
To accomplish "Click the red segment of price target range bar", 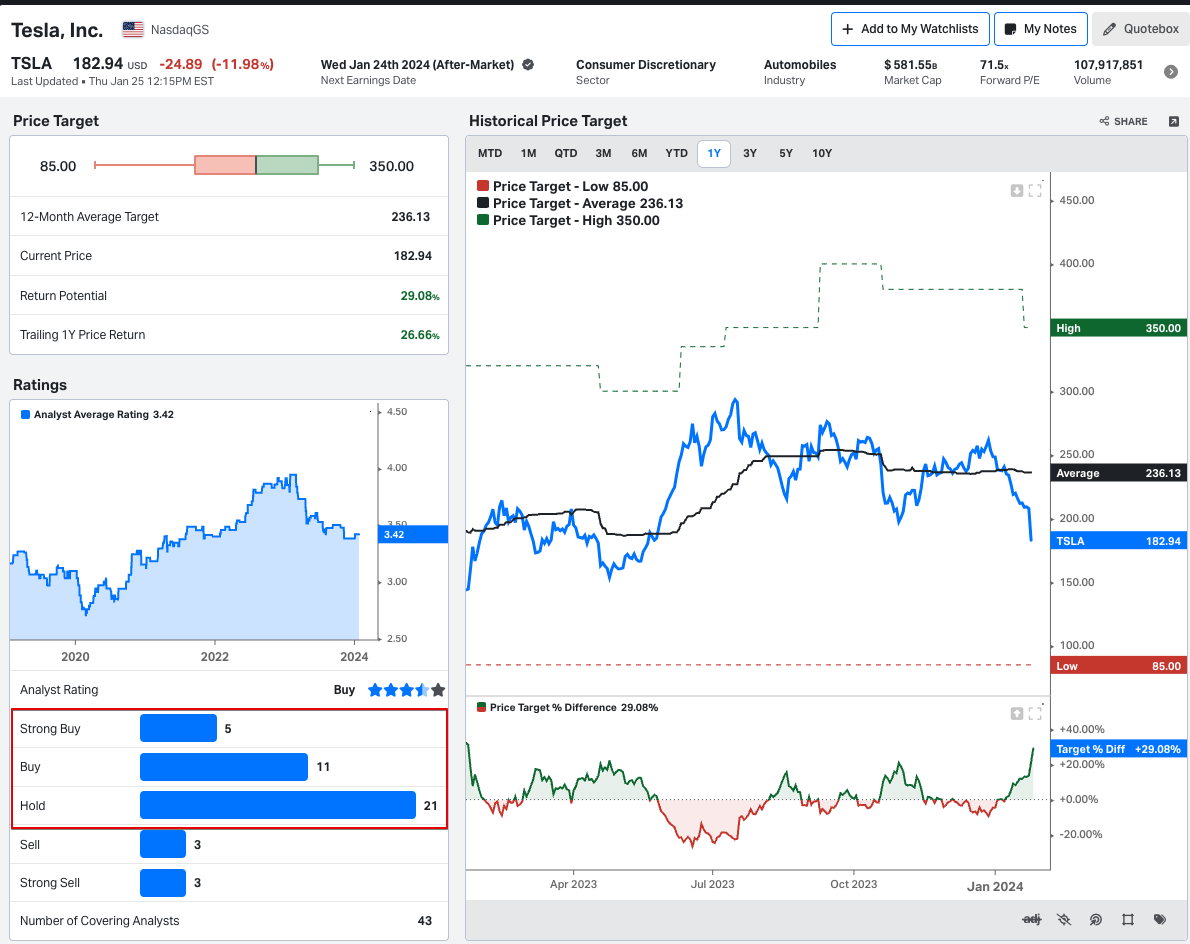I will (x=225, y=165).
